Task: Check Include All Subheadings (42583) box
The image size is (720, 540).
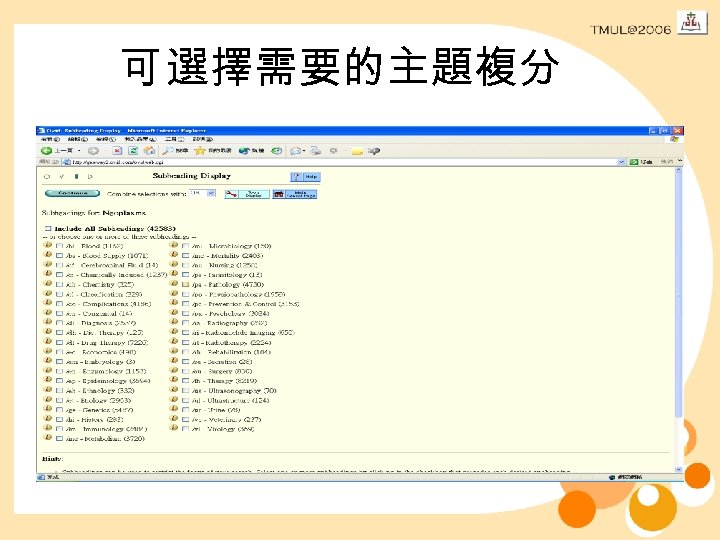Action: 48,228
